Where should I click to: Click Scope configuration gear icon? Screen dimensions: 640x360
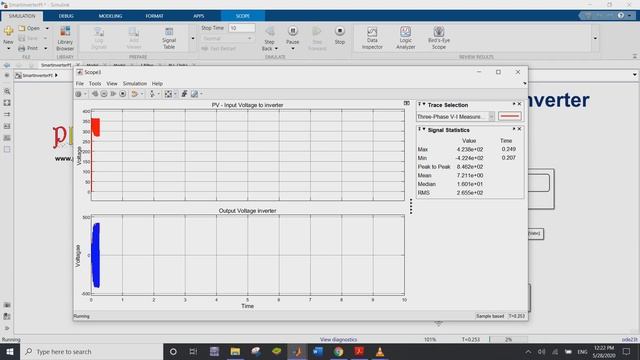point(78,94)
